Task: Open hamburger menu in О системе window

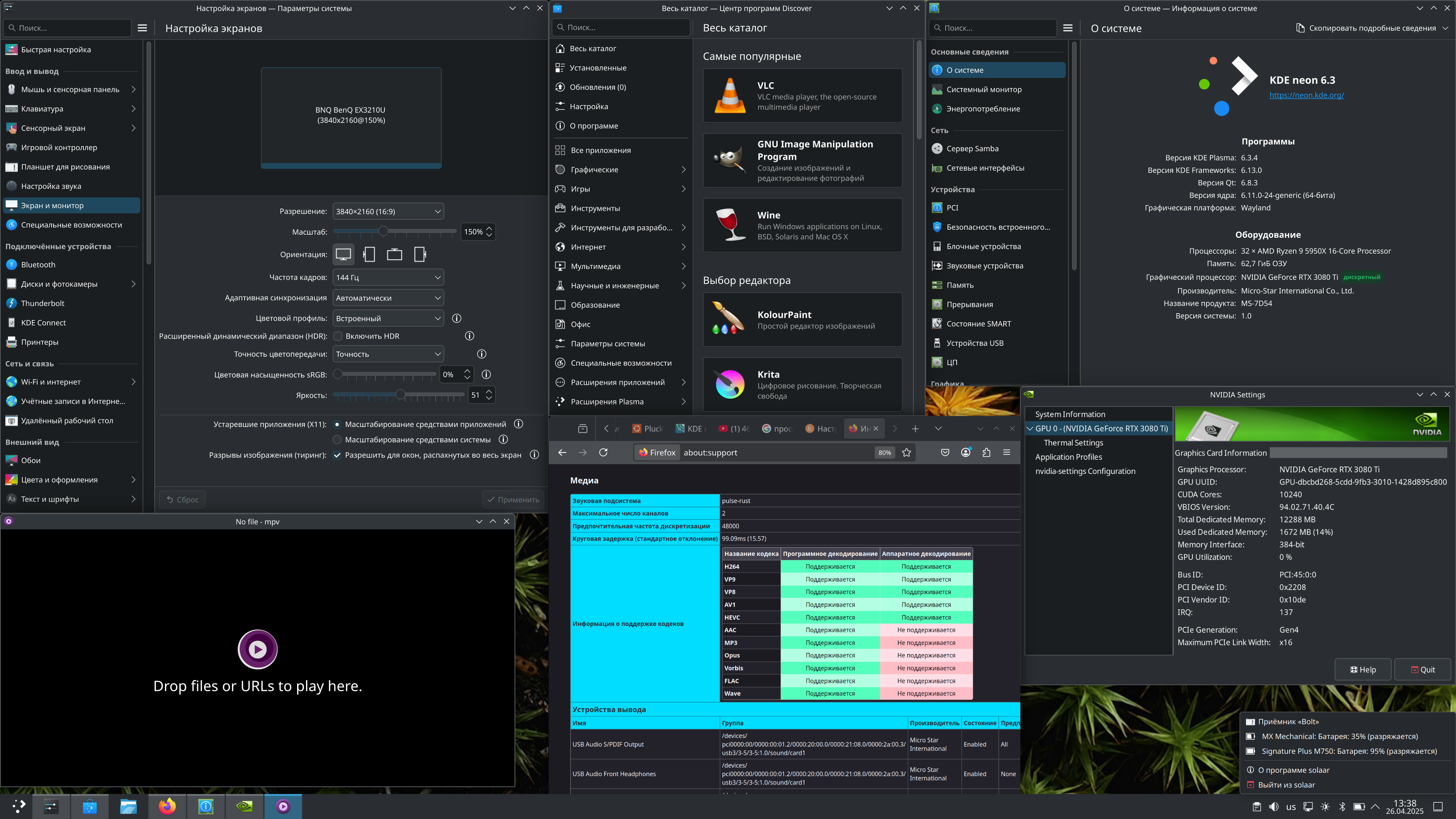Action: click(1068, 28)
